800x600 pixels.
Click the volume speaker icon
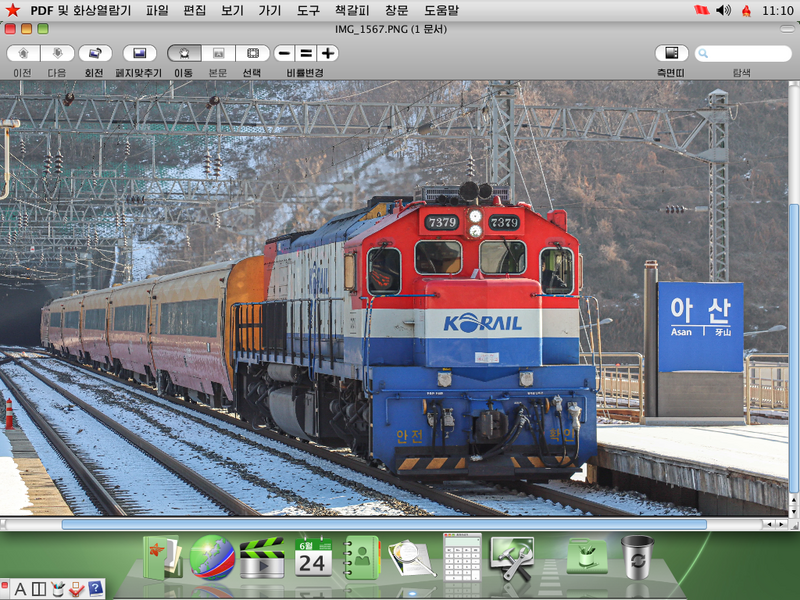[x=723, y=10]
